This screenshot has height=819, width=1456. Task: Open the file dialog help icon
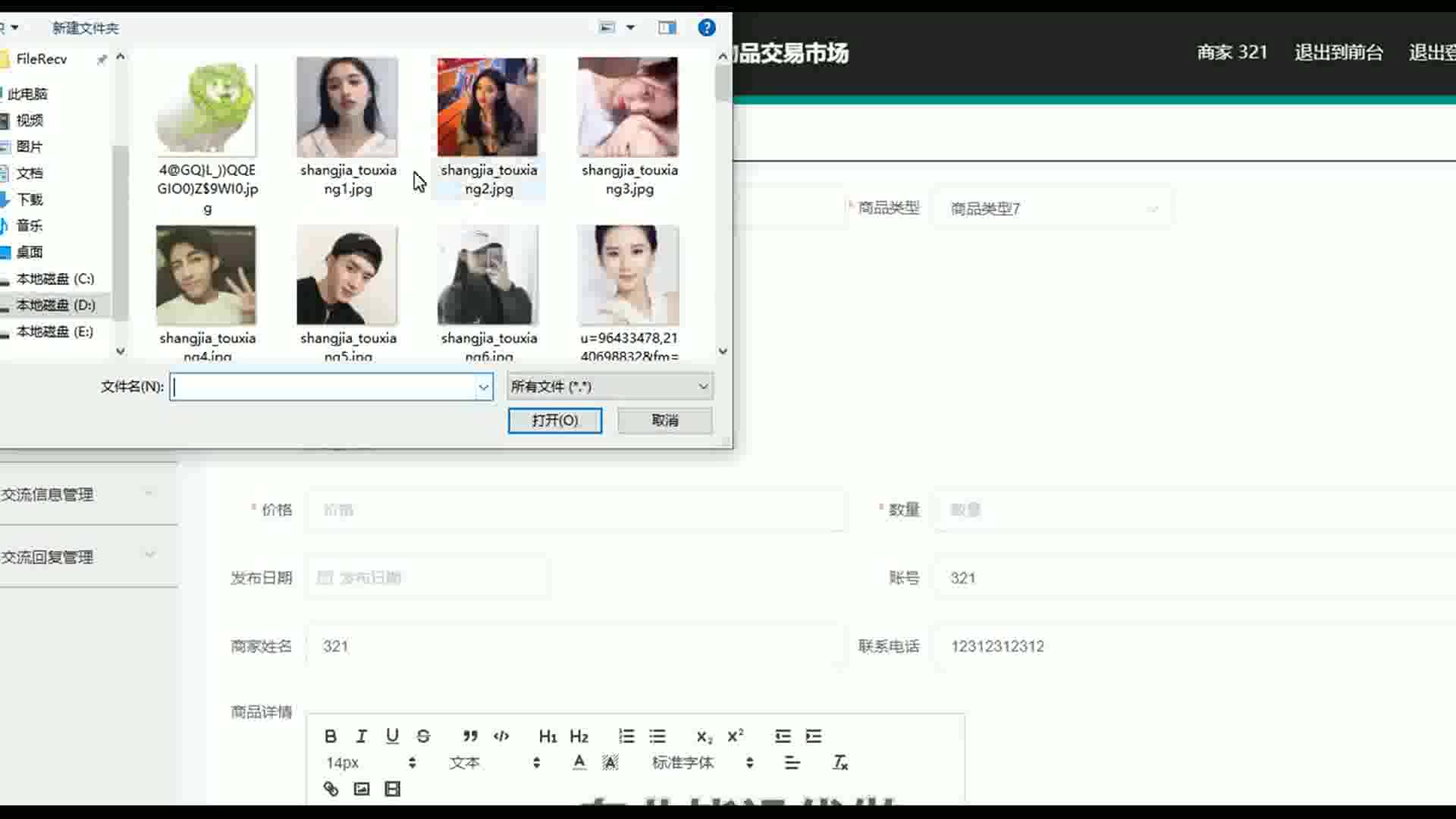click(x=707, y=28)
